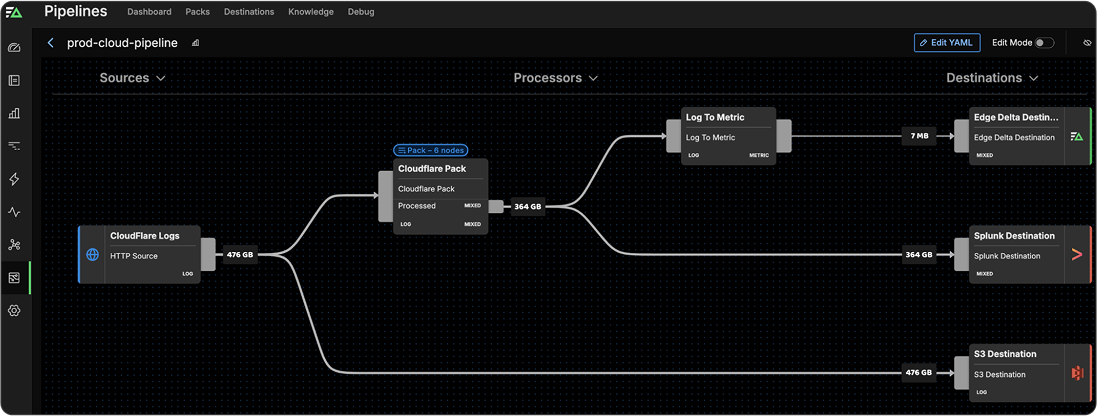The image size is (1097, 416).
Task: Expand the Destinations column dropdown
Action: (992, 78)
